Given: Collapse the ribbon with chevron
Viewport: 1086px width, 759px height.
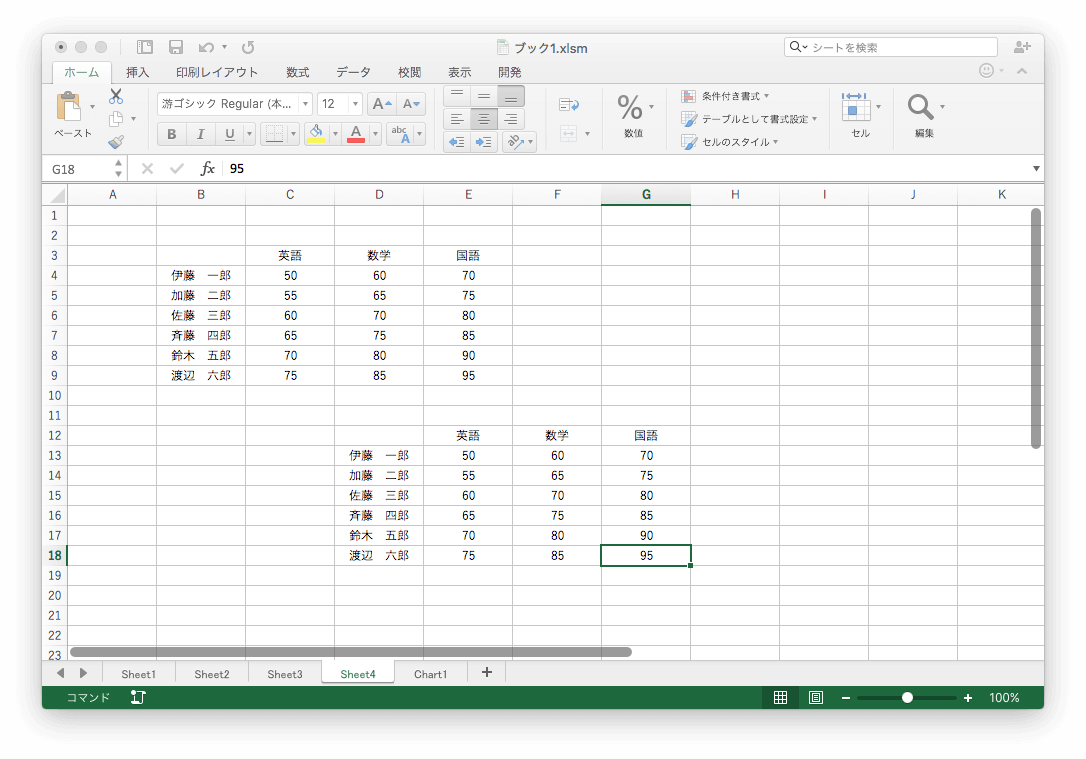Looking at the screenshot, I should (1022, 71).
